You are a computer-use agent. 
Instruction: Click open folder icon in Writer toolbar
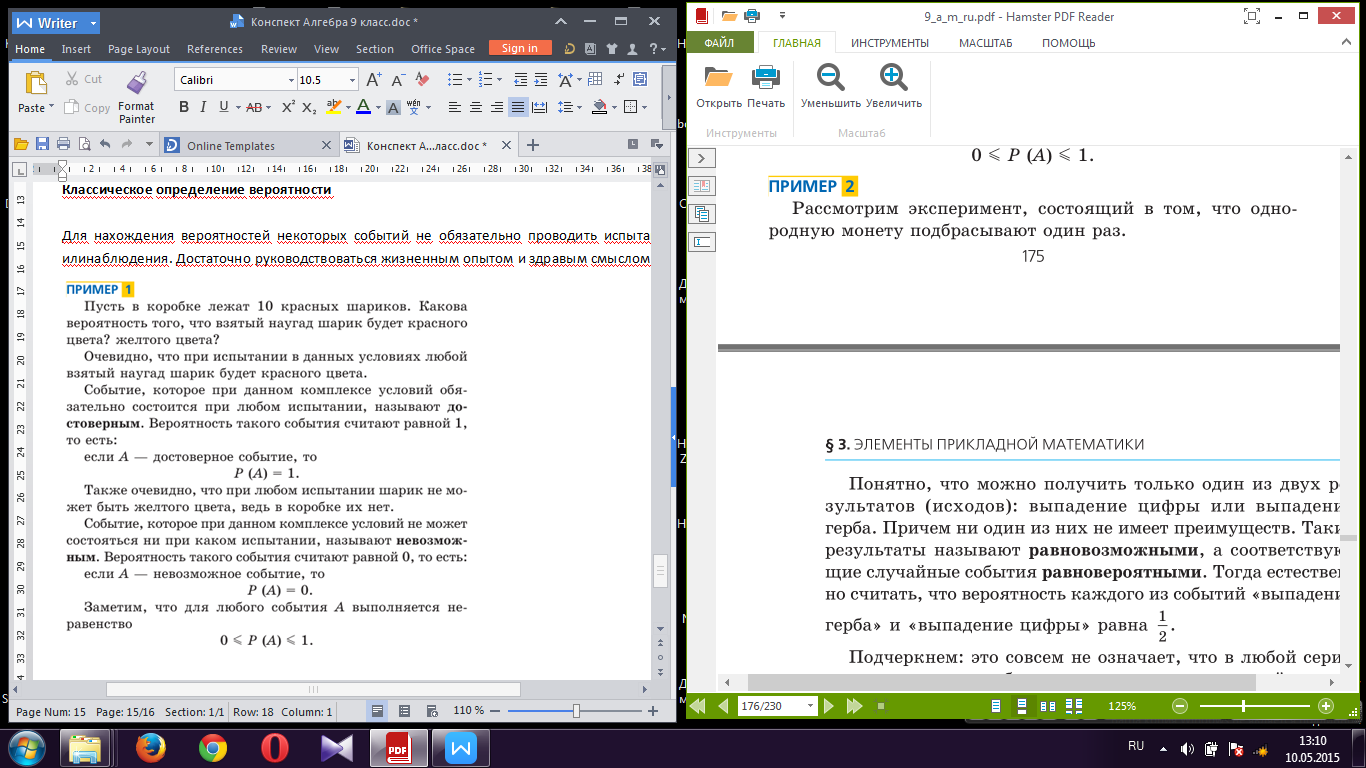tap(21, 145)
